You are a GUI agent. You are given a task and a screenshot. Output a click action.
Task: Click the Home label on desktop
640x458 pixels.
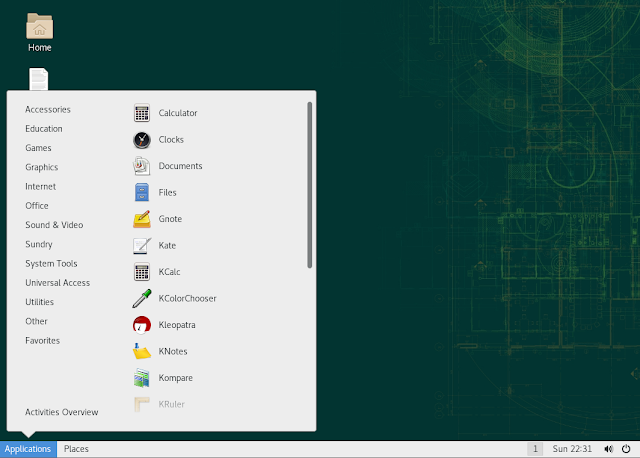(40, 48)
